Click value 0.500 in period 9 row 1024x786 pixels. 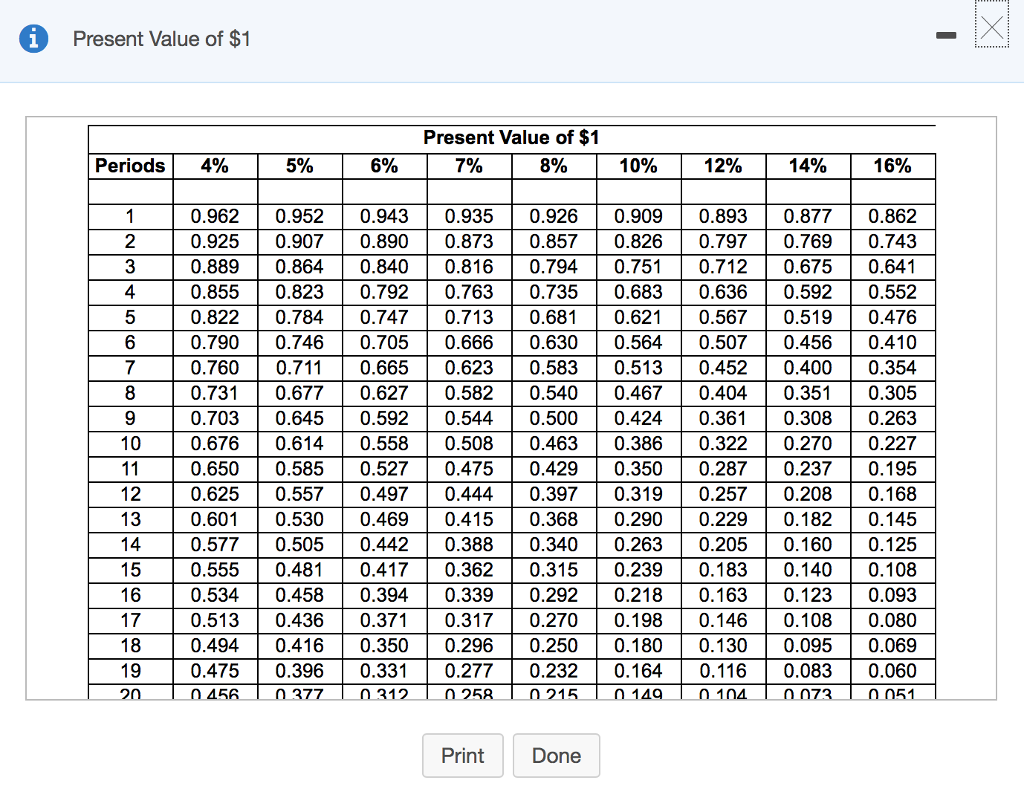[x=554, y=418]
